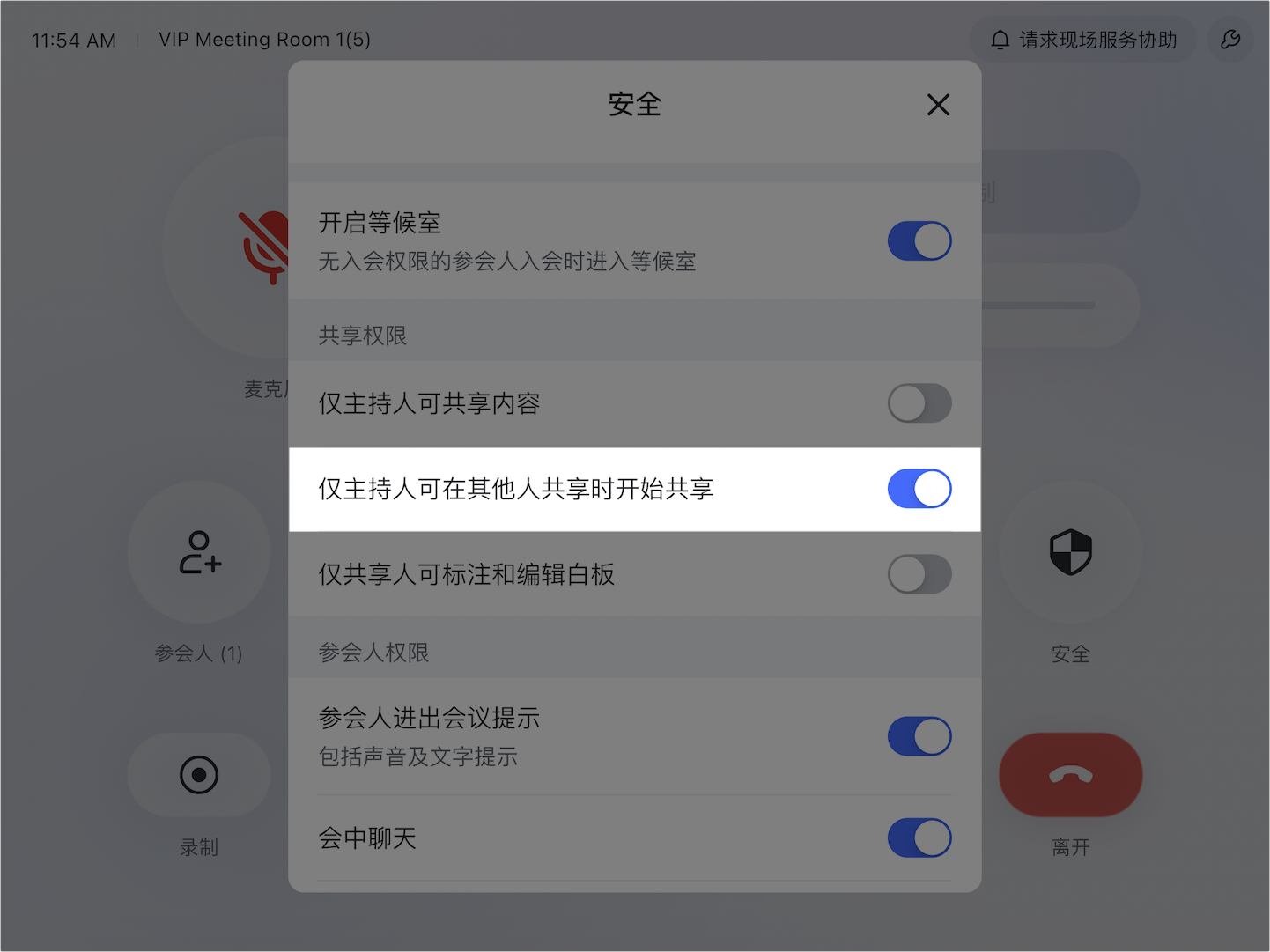This screenshot has height=952, width=1270.
Task: Click the 参会人 (1) label
Action: [x=198, y=653]
